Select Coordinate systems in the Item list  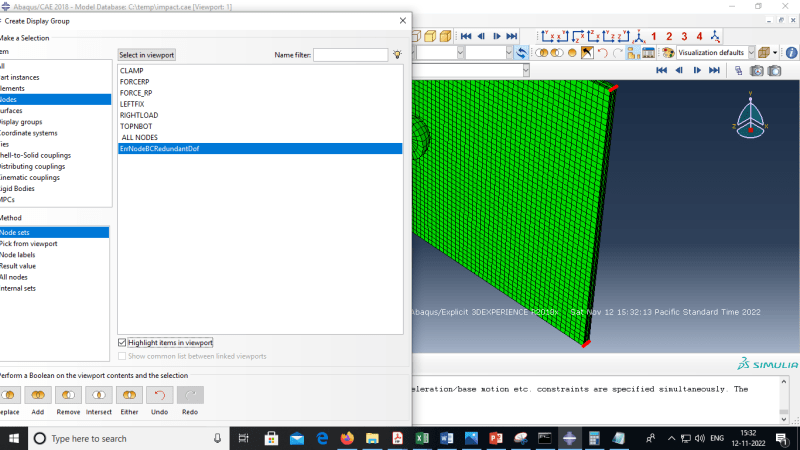(x=55, y=133)
